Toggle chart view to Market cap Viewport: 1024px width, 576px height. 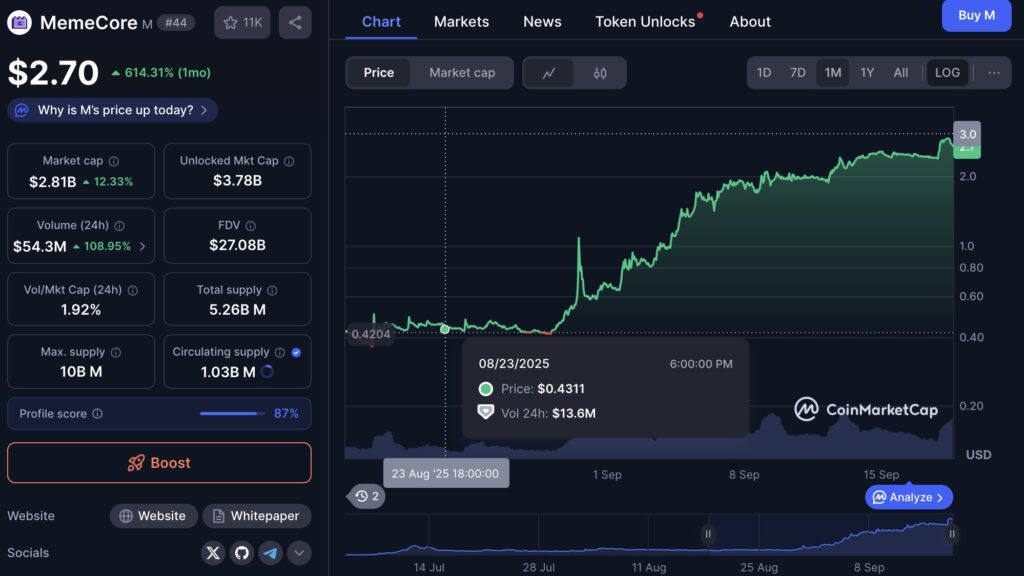click(462, 72)
